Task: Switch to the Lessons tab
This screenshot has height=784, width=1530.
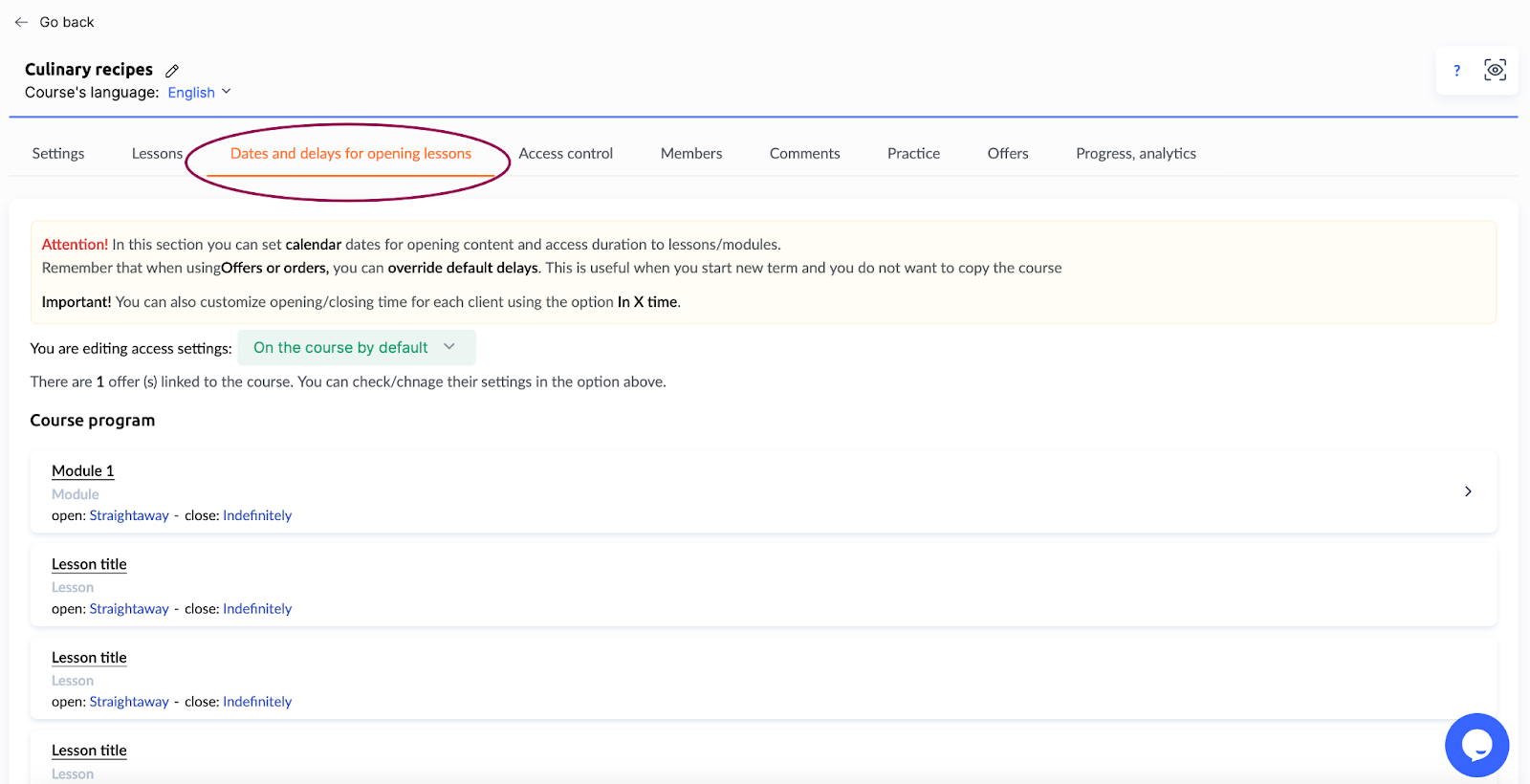Action: pyautogui.click(x=157, y=154)
